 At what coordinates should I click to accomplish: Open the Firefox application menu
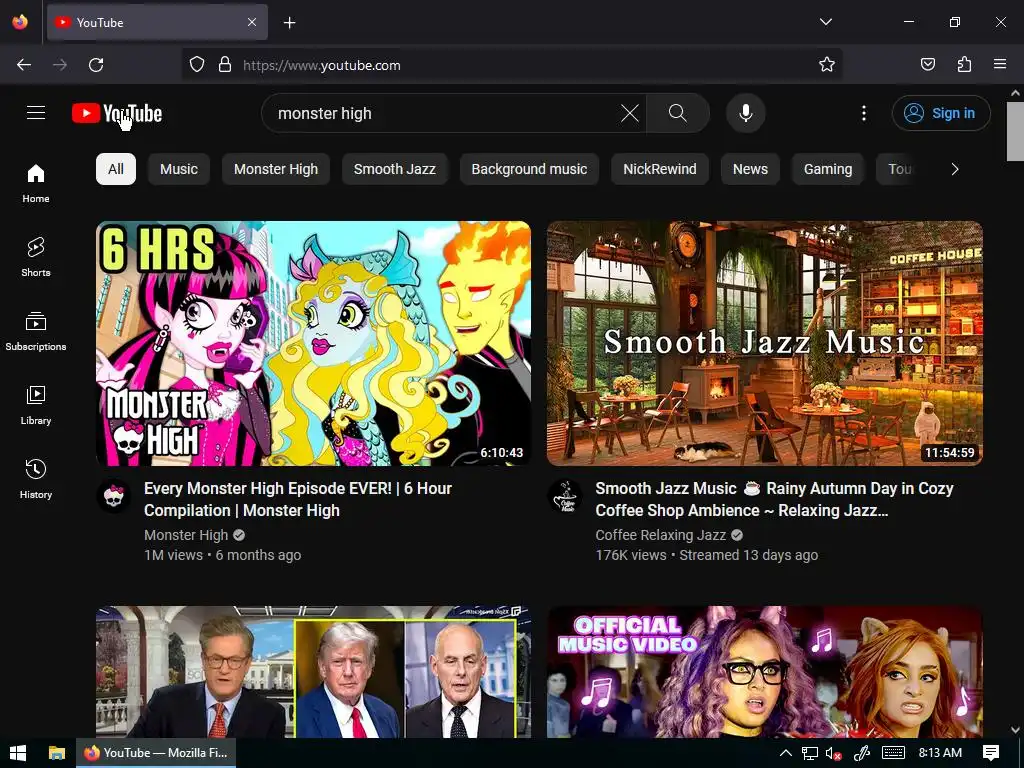[x=1000, y=65]
